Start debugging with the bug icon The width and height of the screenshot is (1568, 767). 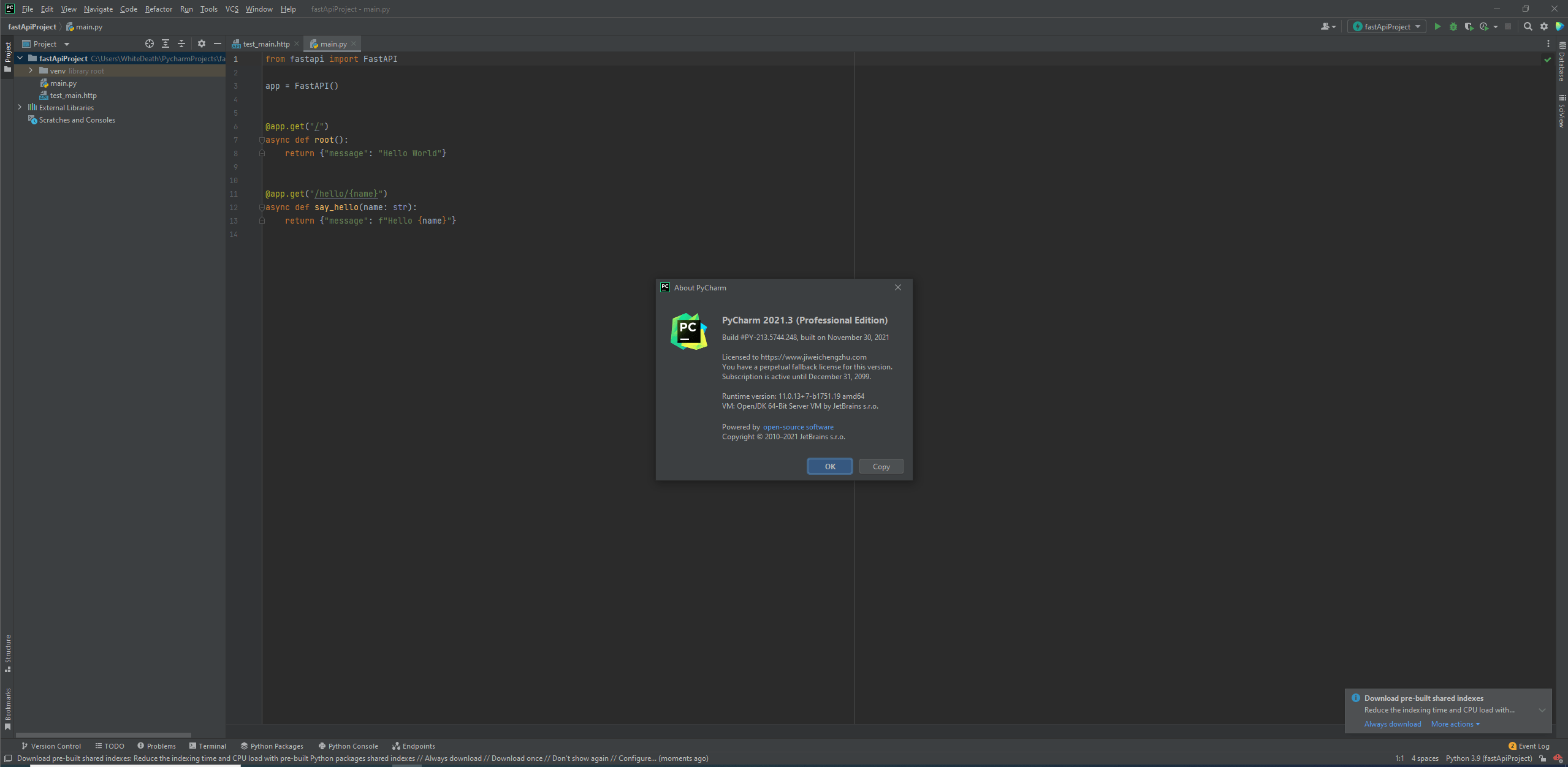coord(1453,26)
